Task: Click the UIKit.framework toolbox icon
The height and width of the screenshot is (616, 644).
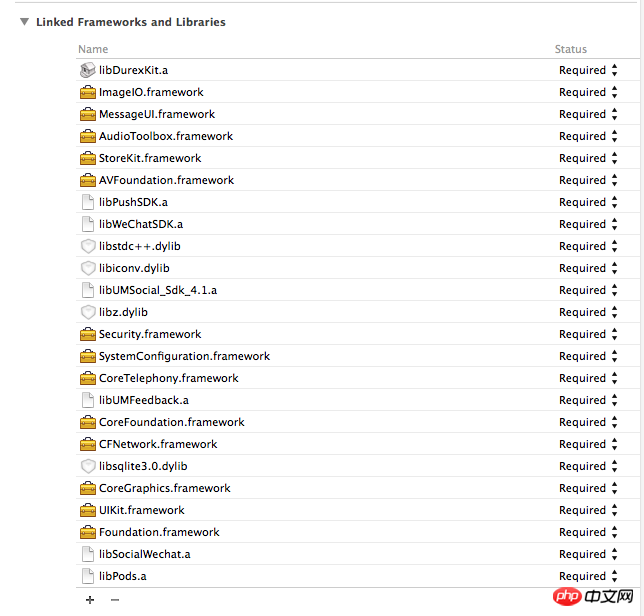Action: point(87,510)
